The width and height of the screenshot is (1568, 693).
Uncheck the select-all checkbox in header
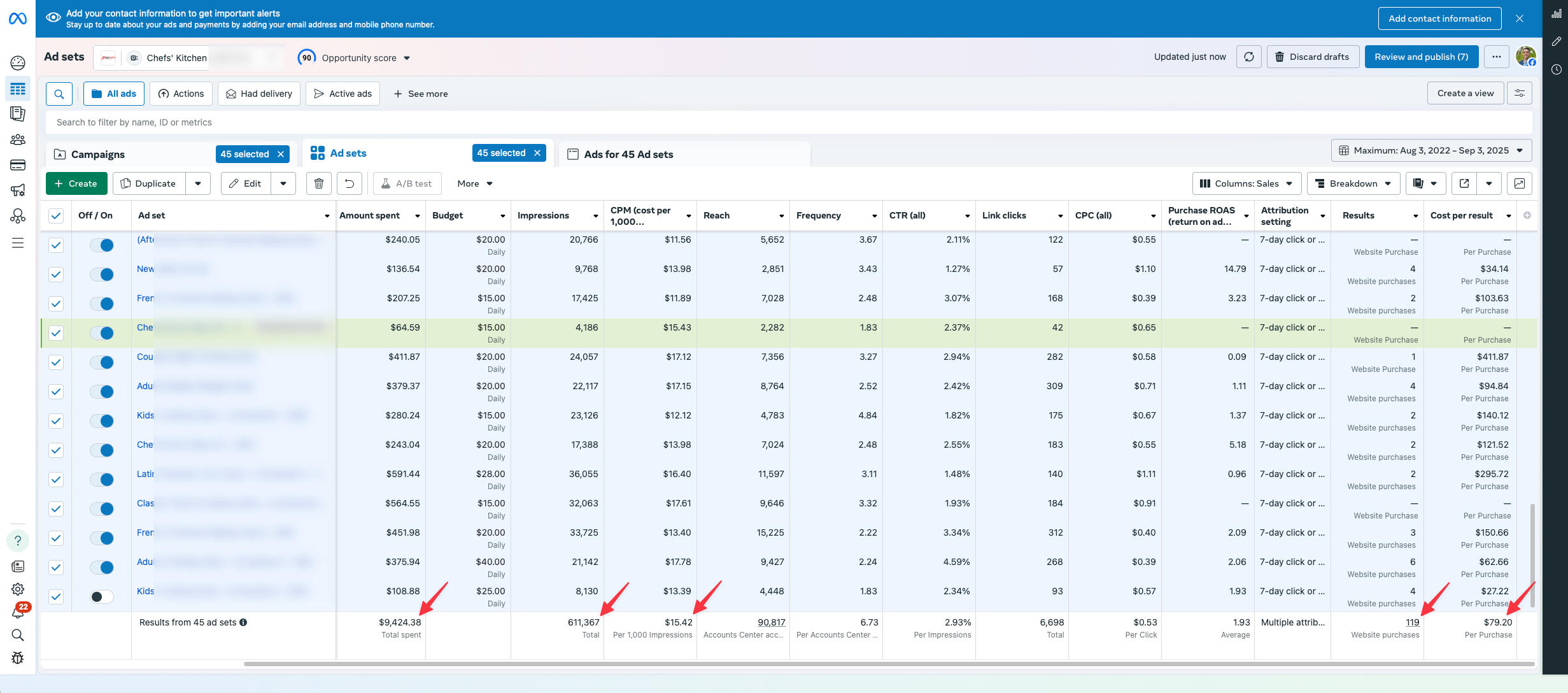click(x=56, y=215)
